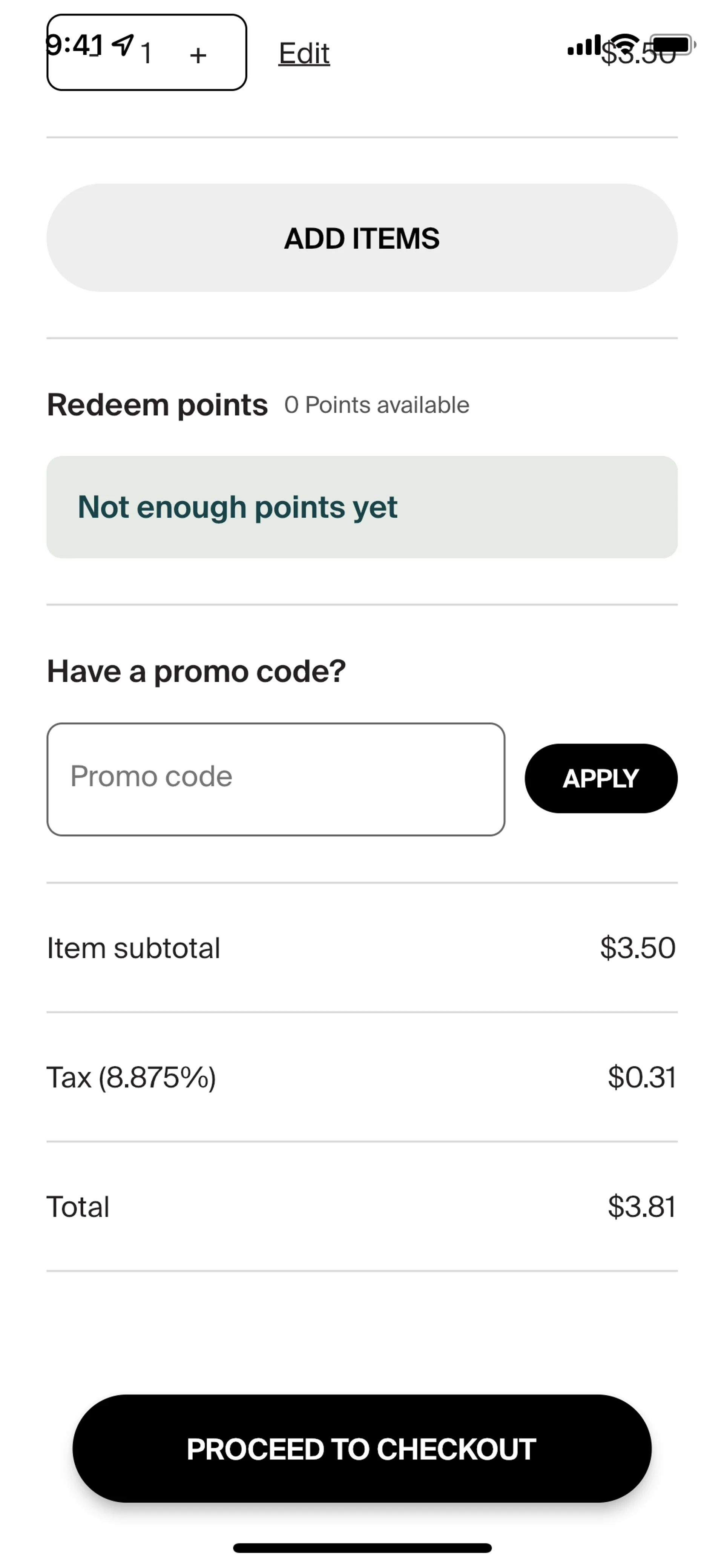The height and width of the screenshot is (1568, 724).
Task: Tap the Not enough points yet banner
Action: pos(361,507)
